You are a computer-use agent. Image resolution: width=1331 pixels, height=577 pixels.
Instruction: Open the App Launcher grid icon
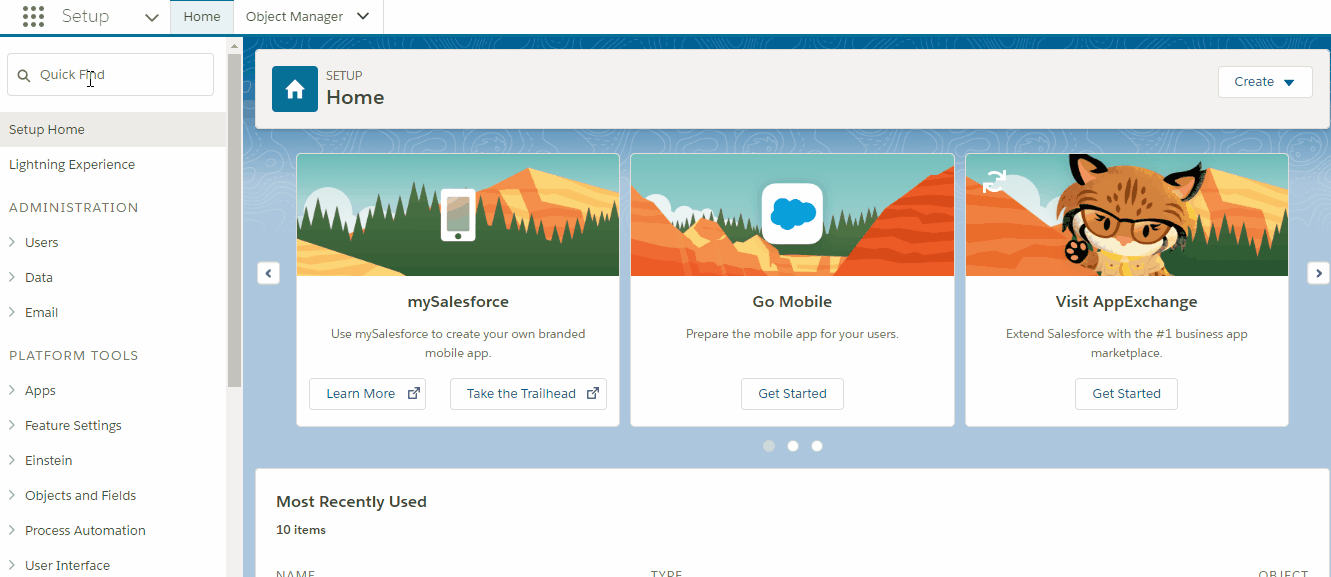[x=33, y=17]
